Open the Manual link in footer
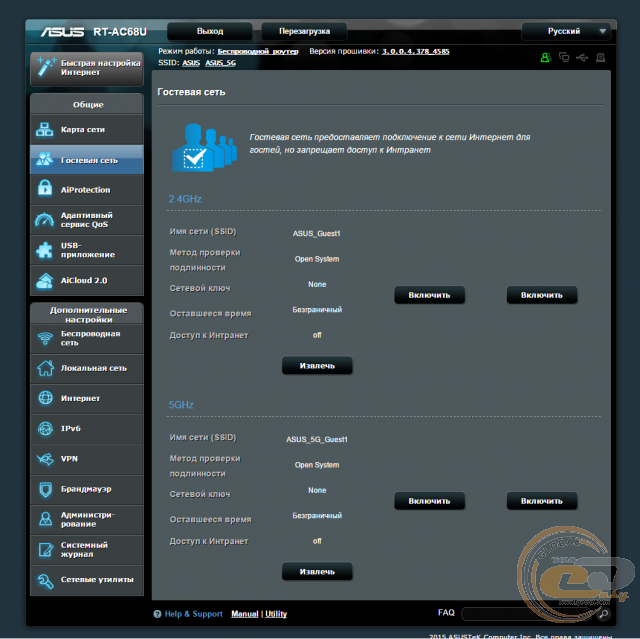The width and height of the screenshot is (640, 639). (244, 614)
